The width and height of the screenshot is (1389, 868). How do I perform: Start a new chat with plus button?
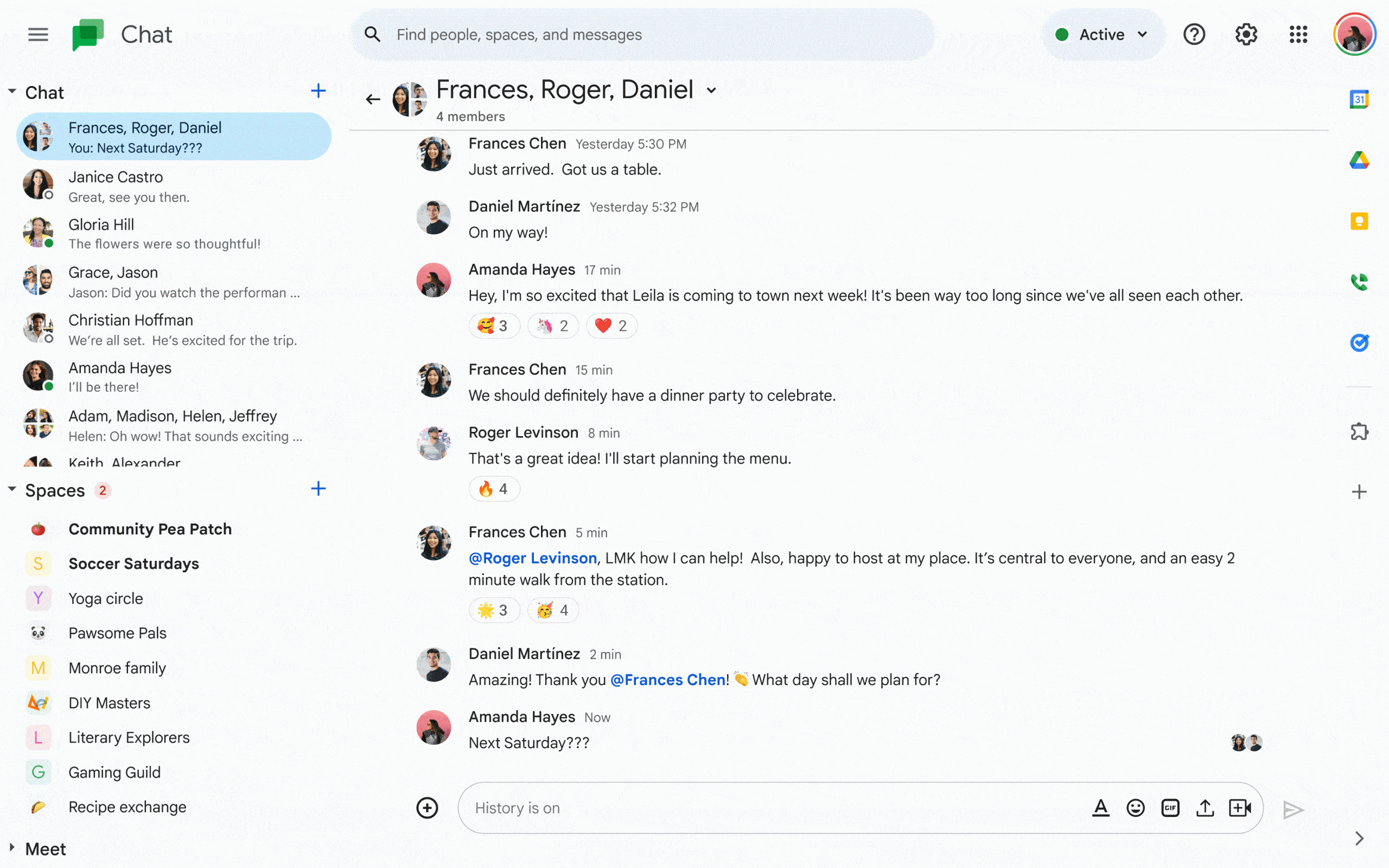click(x=318, y=91)
